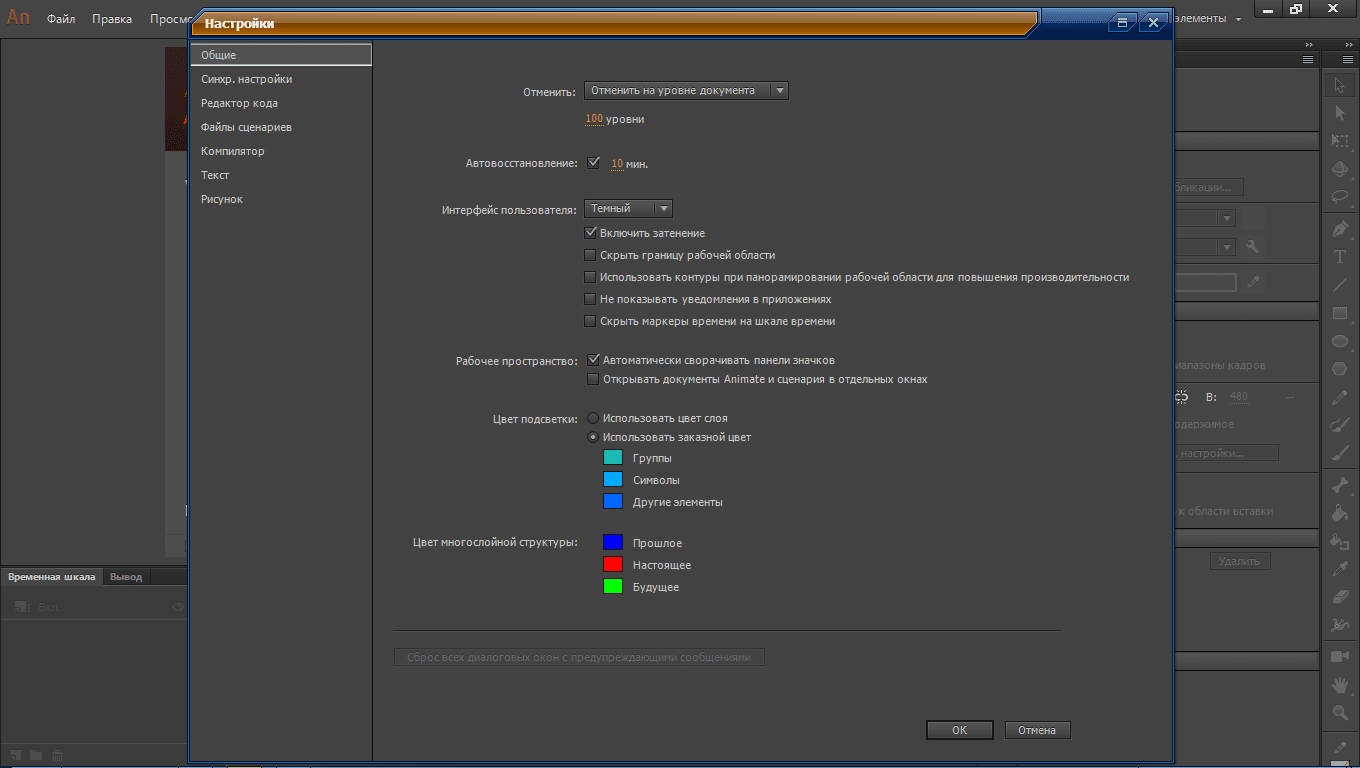The image size is (1360, 768).
Task: Select the Pencil tool
Action: pos(1340,397)
